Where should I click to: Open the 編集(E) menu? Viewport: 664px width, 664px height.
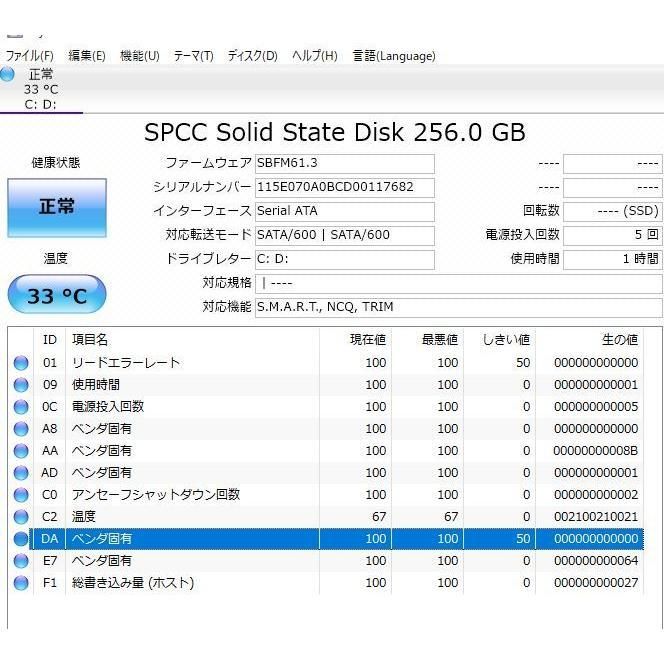(87, 56)
